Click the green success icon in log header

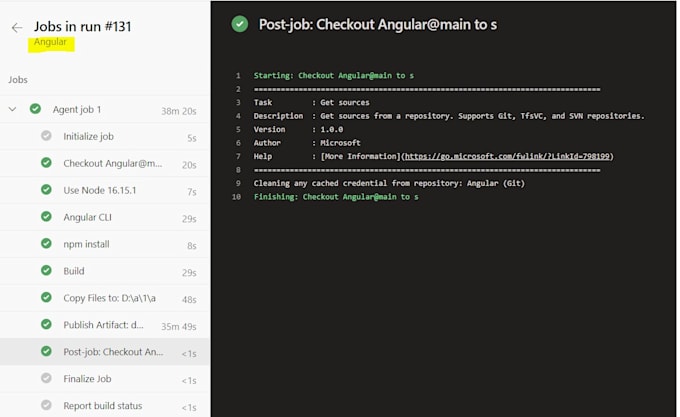click(239, 24)
